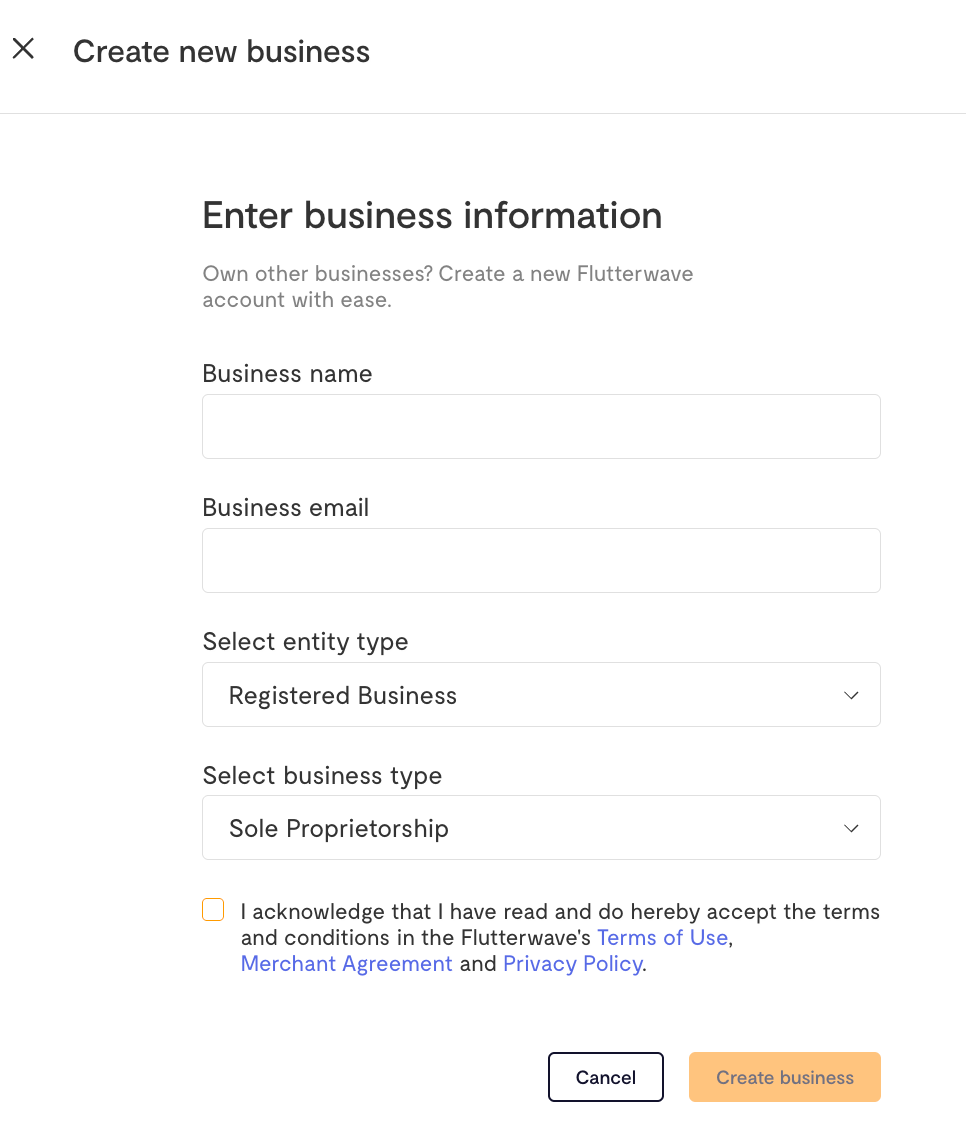
Task: Click the Select business type label
Action: (x=322, y=776)
